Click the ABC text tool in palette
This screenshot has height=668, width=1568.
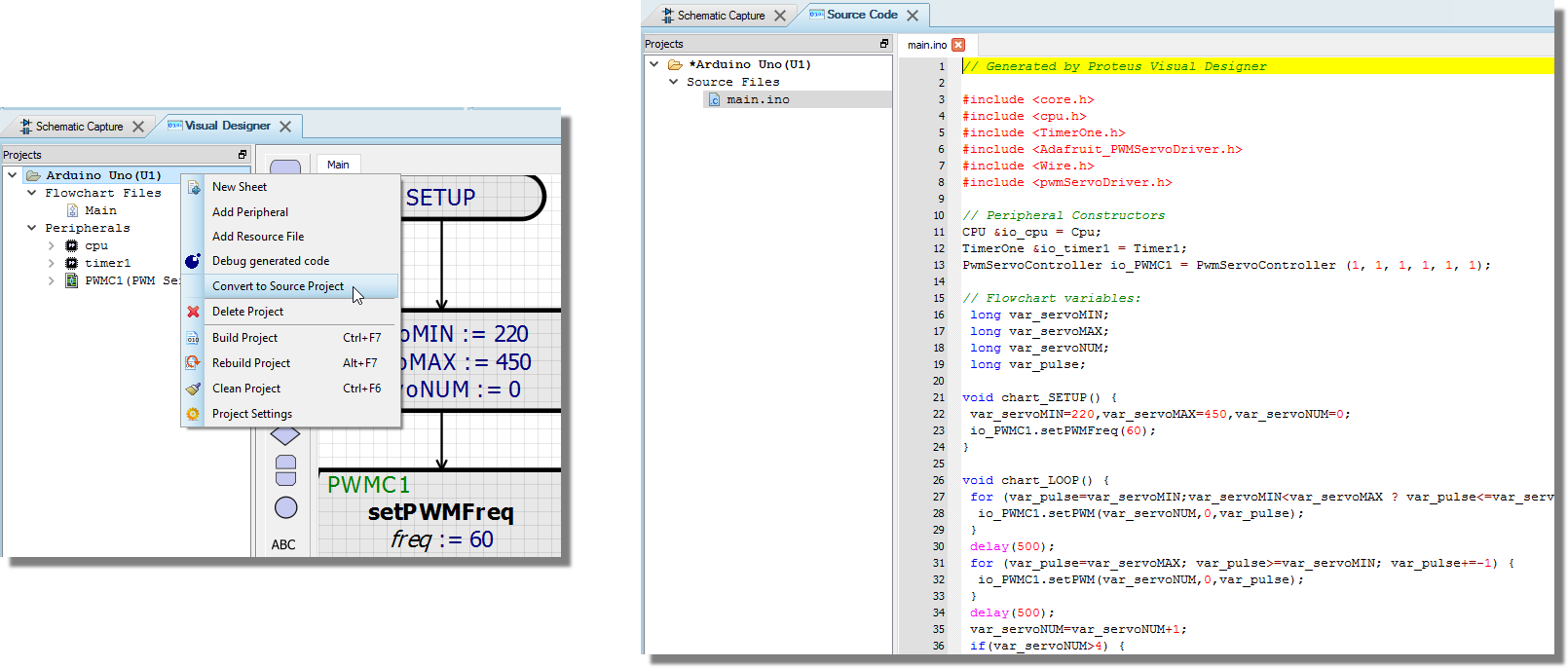(x=283, y=544)
